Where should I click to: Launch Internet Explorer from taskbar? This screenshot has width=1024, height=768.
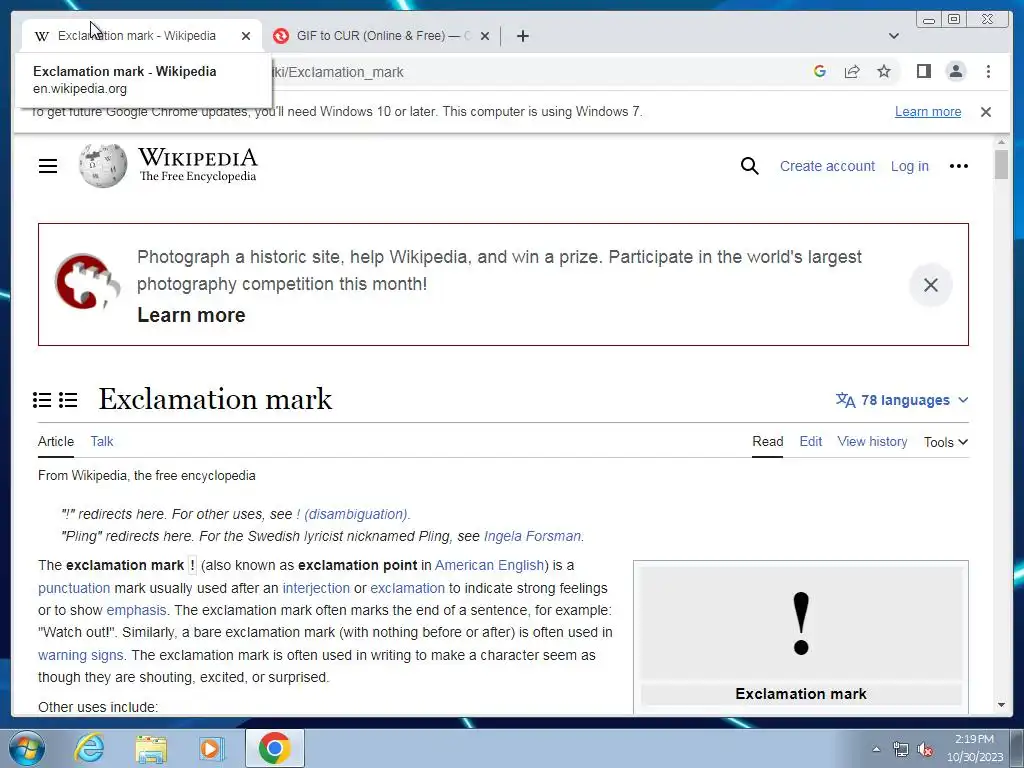(89, 748)
